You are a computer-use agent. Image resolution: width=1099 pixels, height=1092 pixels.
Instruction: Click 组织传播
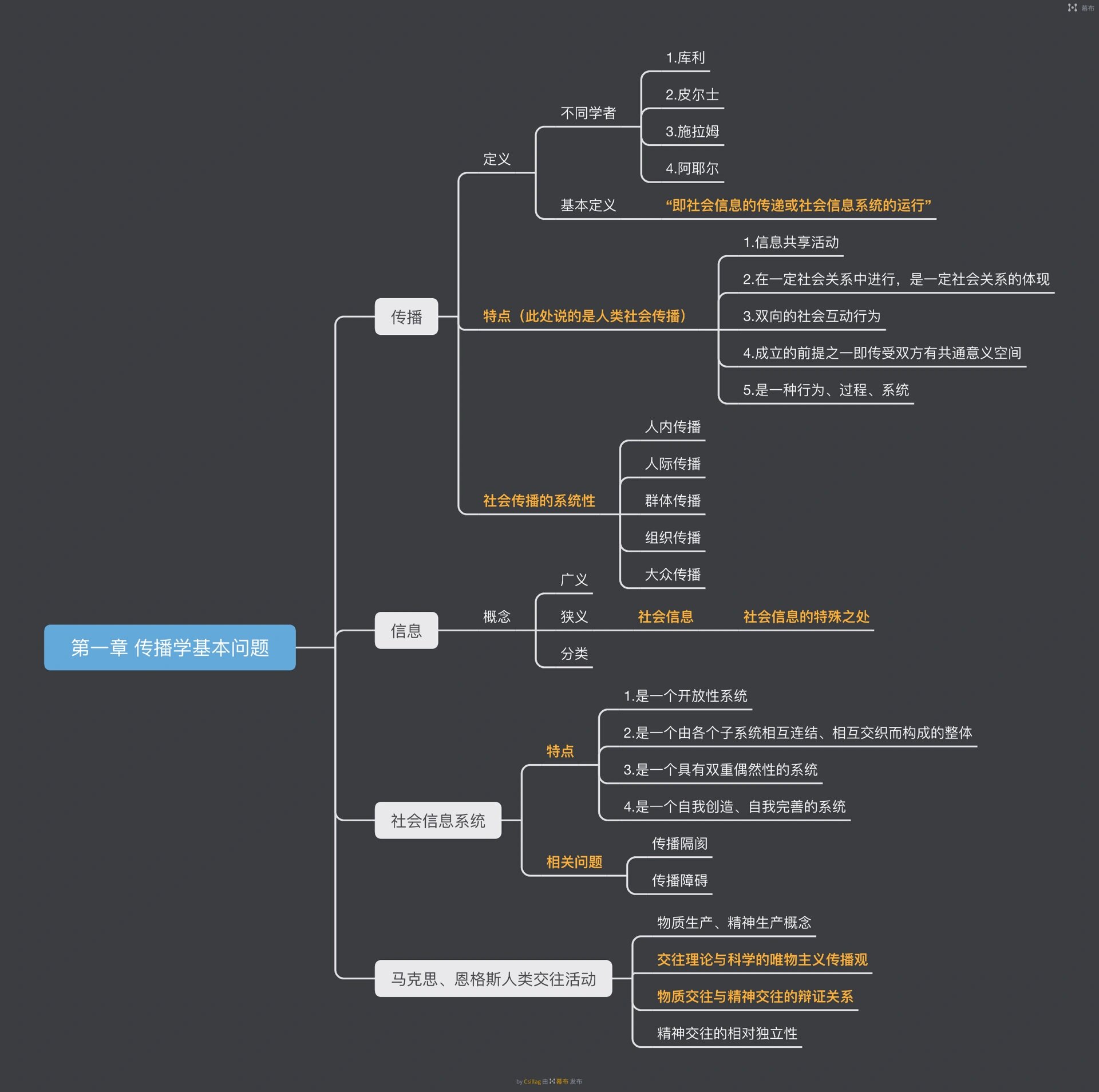coord(673,537)
